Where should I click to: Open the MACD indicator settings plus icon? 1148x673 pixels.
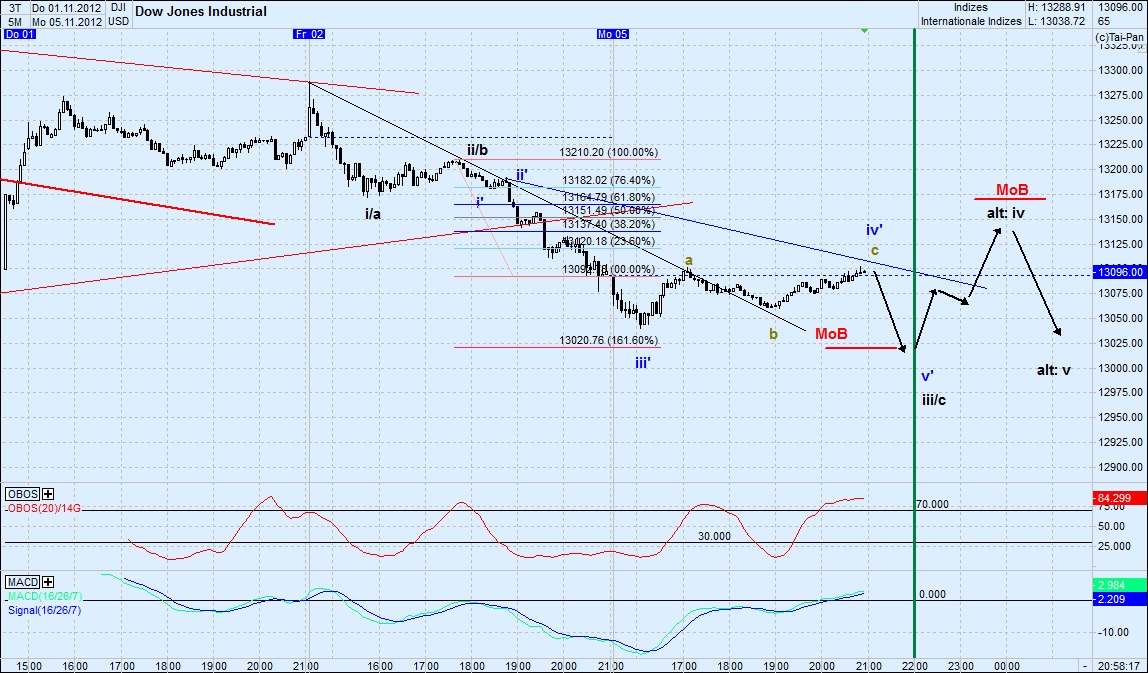point(48,582)
